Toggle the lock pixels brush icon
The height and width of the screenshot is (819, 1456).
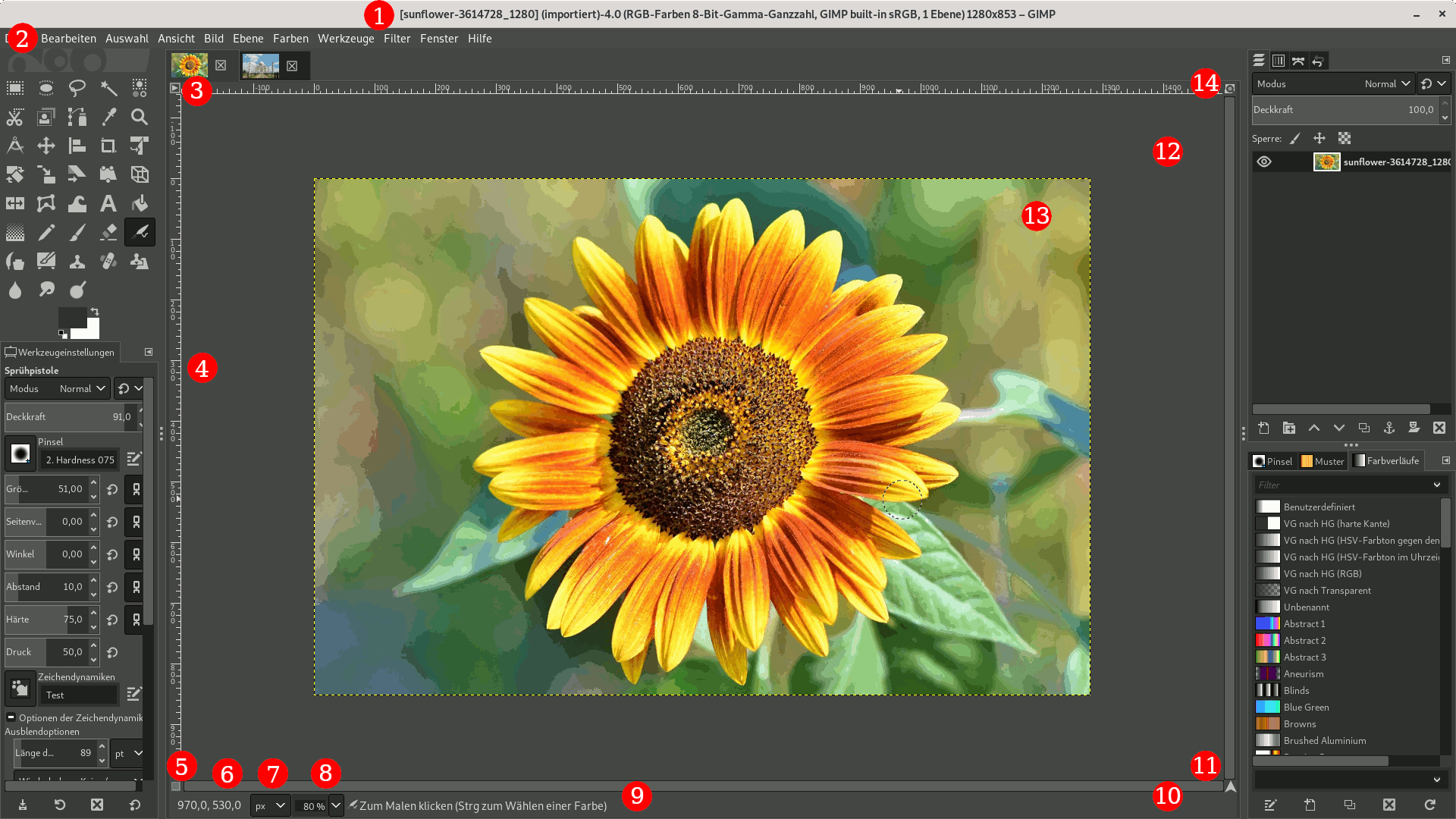(1295, 138)
